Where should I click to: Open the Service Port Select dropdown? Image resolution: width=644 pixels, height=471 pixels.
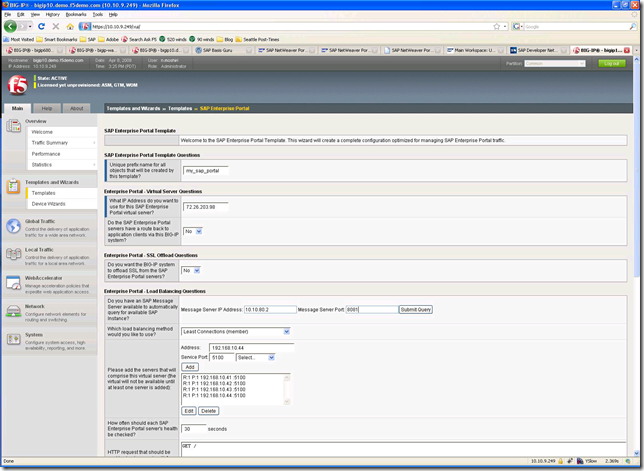(x=255, y=357)
